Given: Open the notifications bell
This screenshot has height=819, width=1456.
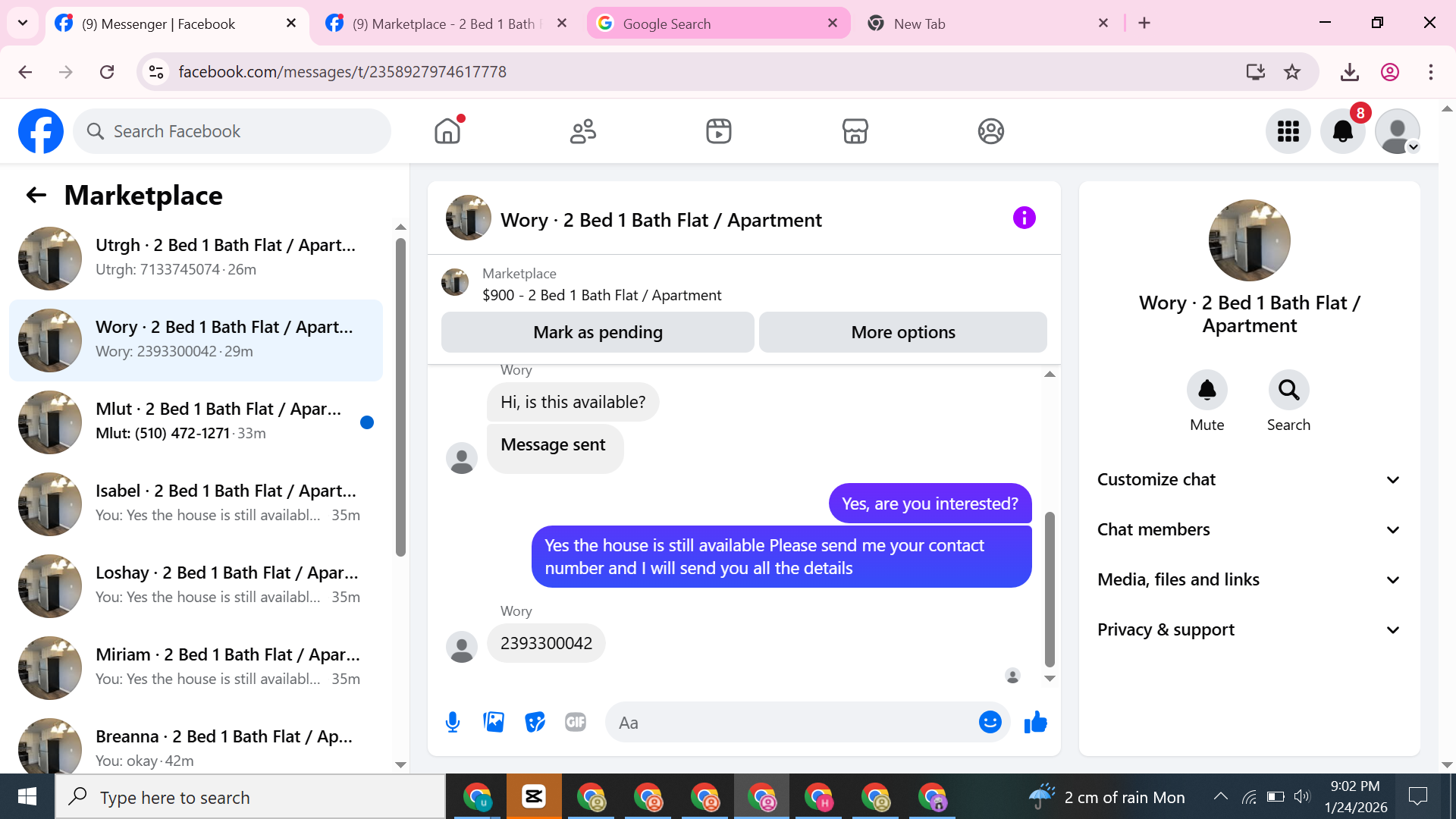Looking at the screenshot, I should [x=1342, y=131].
